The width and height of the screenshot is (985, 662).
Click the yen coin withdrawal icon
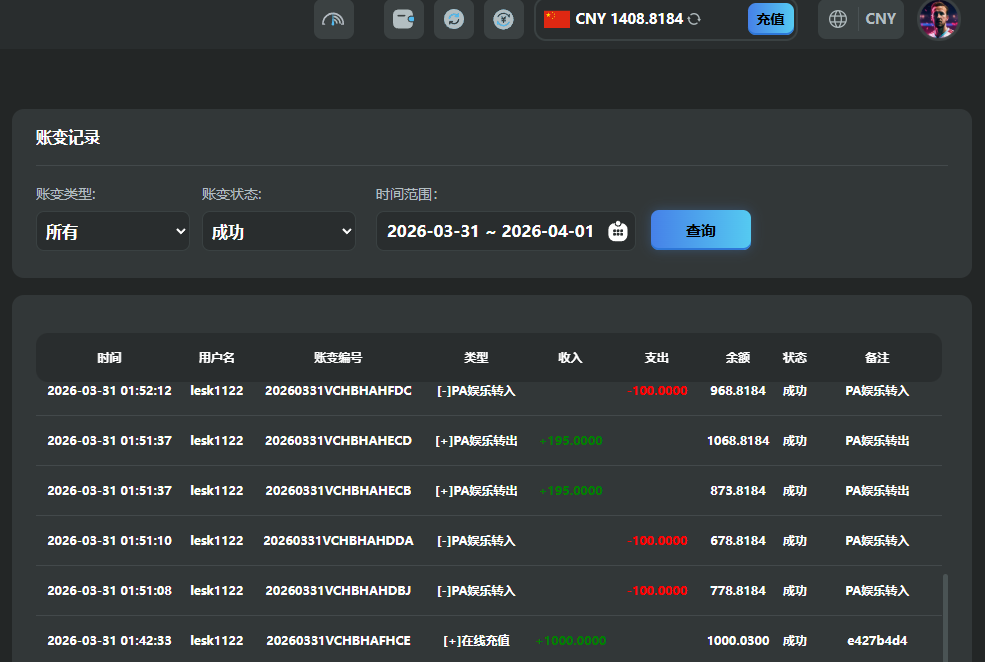coord(504,19)
